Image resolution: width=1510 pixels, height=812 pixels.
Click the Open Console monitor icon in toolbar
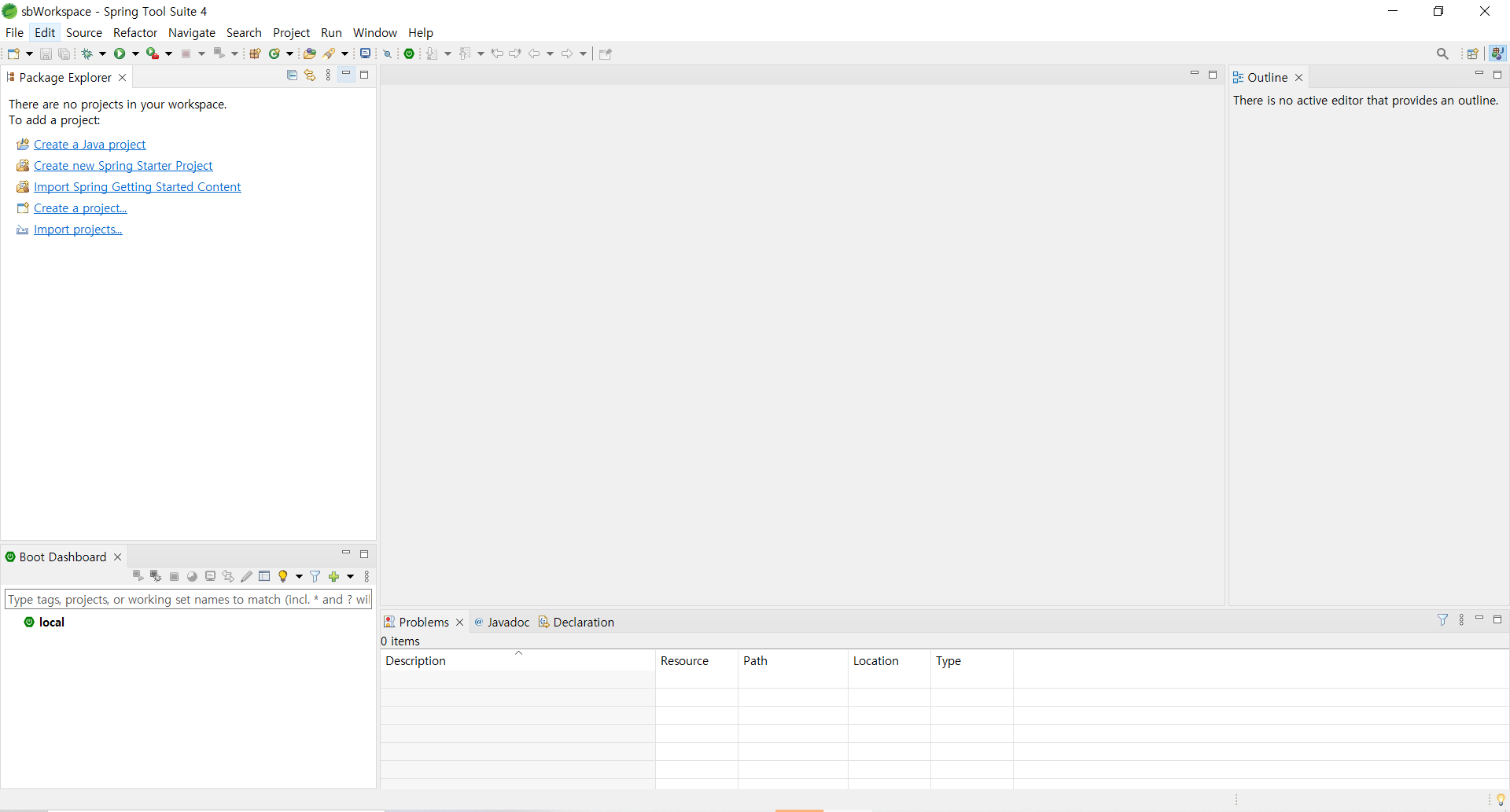click(x=366, y=53)
